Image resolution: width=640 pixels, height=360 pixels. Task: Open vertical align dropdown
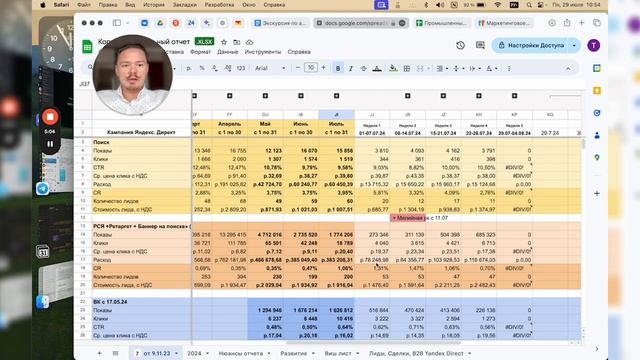click(459, 69)
